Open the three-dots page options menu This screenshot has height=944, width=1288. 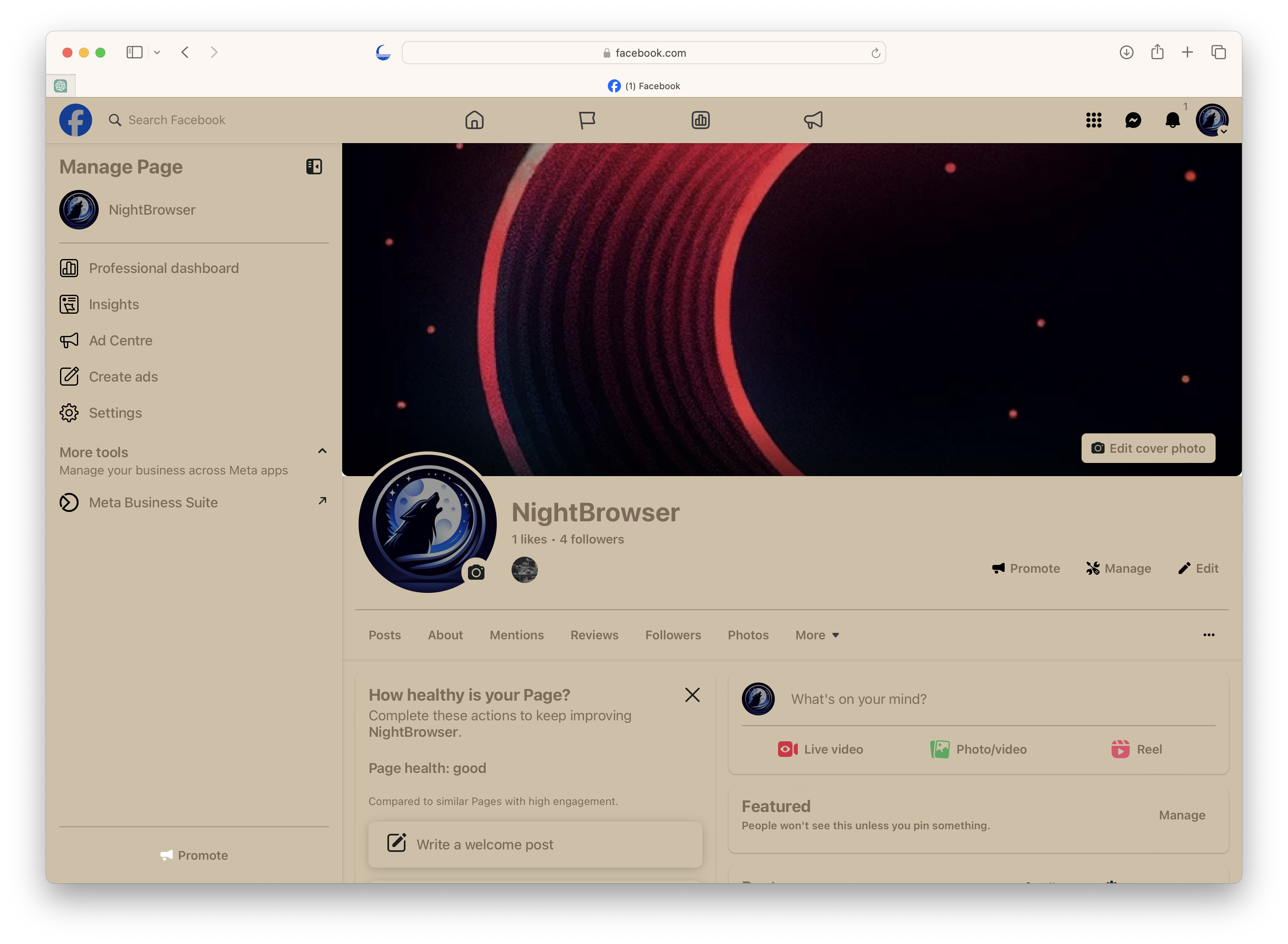[x=1209, y=635]
